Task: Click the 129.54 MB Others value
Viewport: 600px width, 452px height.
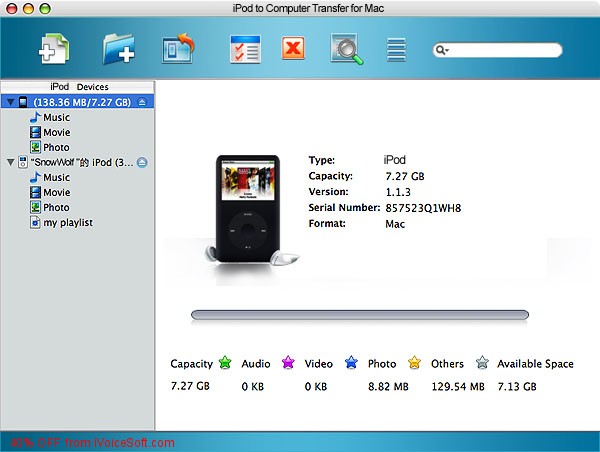Action: (458, 387)
